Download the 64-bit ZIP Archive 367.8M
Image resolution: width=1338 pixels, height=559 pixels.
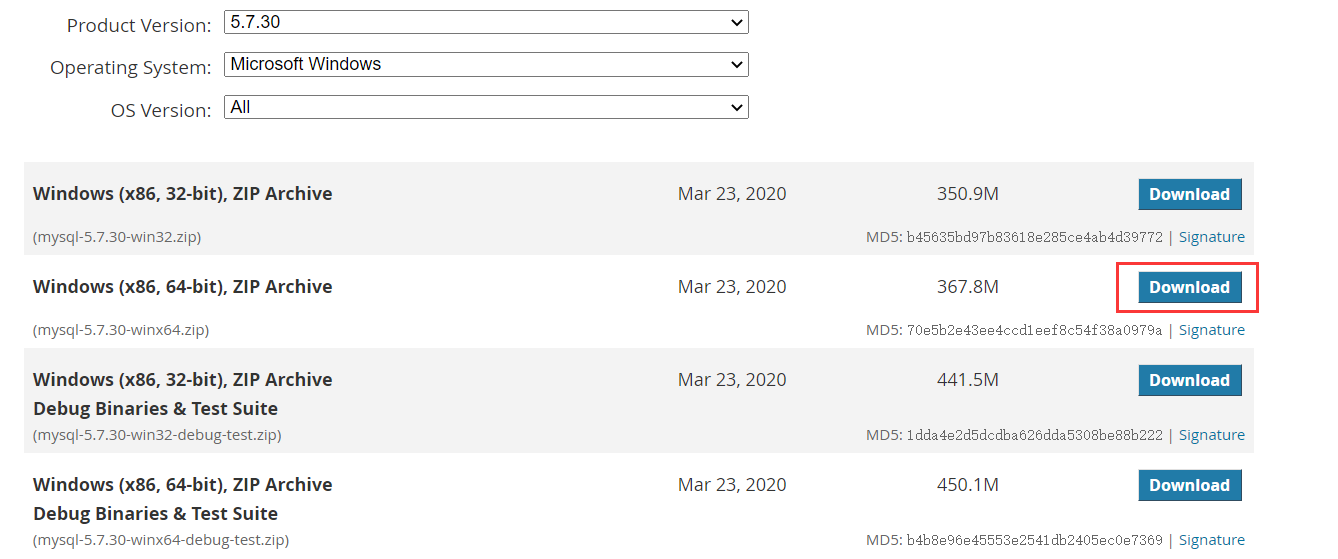1190,287
